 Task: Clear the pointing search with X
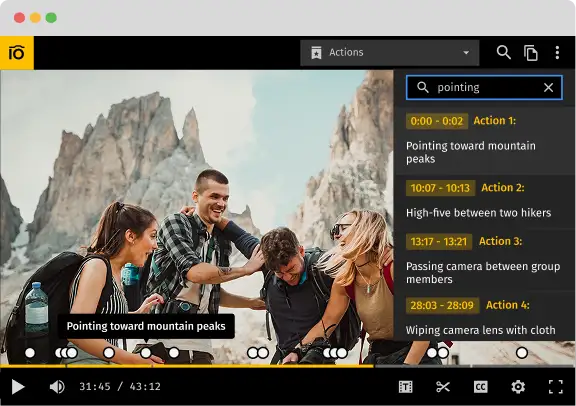pyautogui.click(x=548, y=87)
